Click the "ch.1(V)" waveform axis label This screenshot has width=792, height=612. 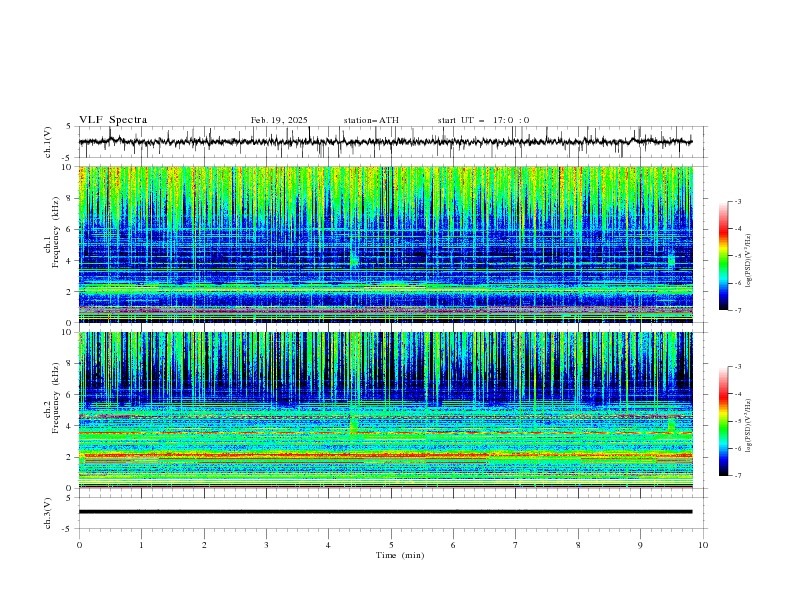pos(48,142)
